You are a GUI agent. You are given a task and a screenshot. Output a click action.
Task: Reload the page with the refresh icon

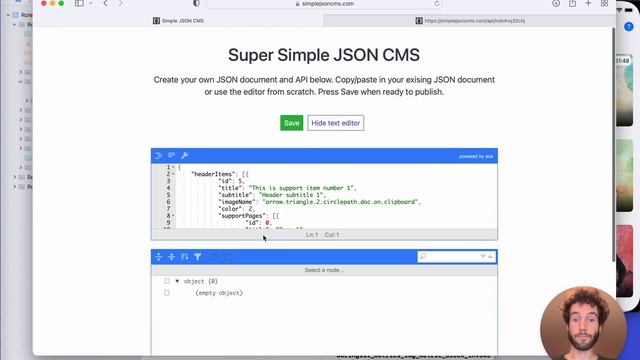click(x=437, y=3)
